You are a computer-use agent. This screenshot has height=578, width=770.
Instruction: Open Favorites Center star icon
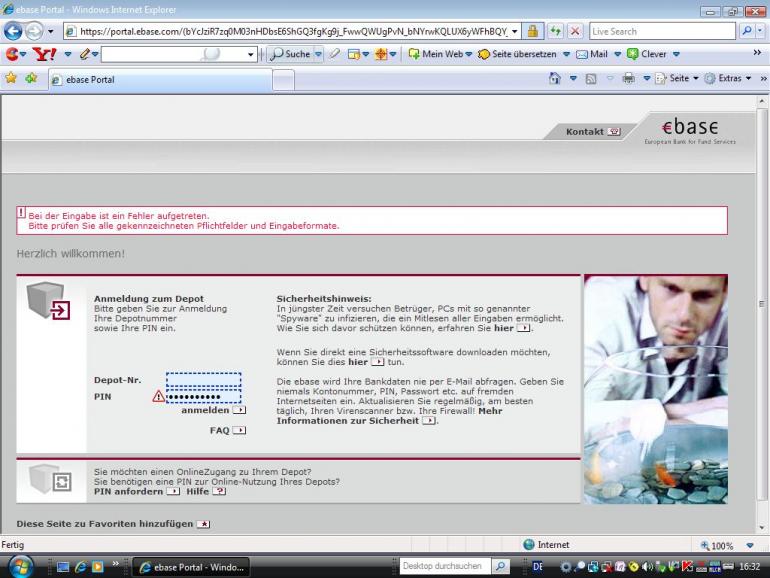[11, 78]
